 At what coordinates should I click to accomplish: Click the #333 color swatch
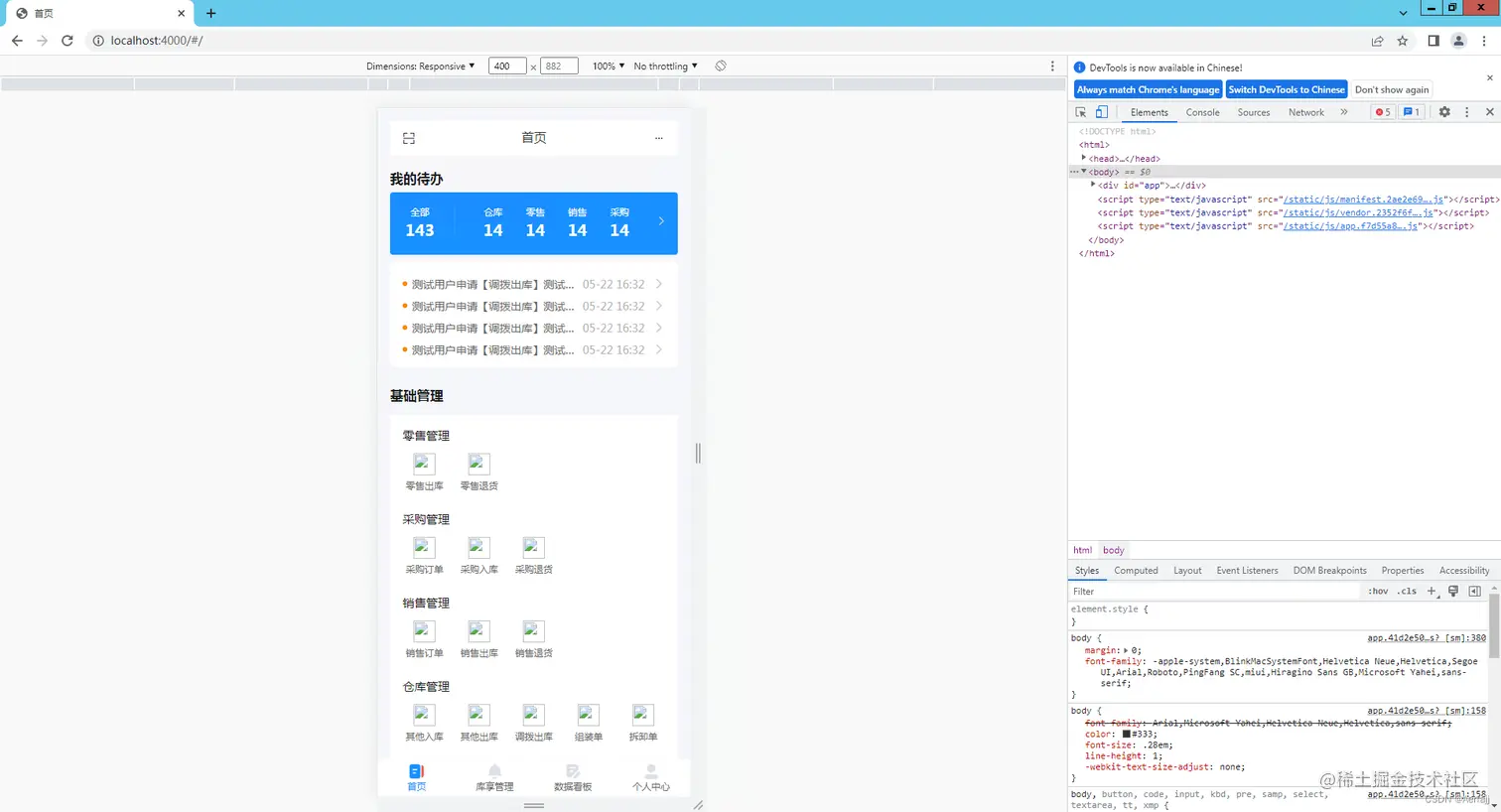click(x=1127, y=734)
